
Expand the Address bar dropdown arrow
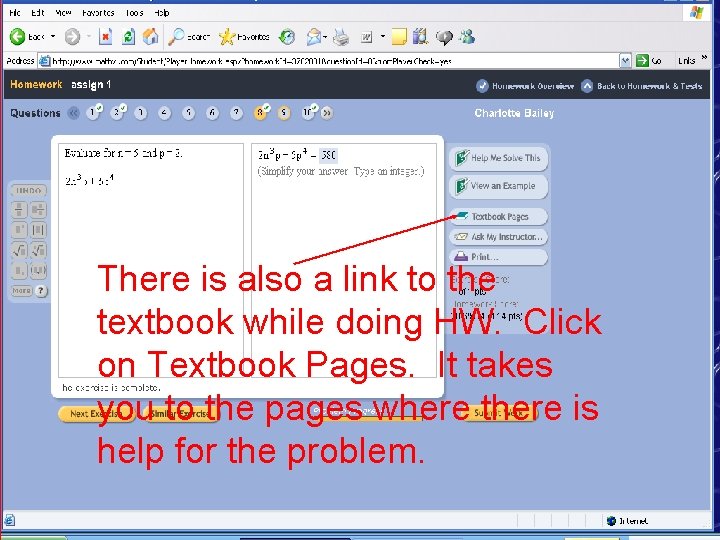tap(625, 61)
